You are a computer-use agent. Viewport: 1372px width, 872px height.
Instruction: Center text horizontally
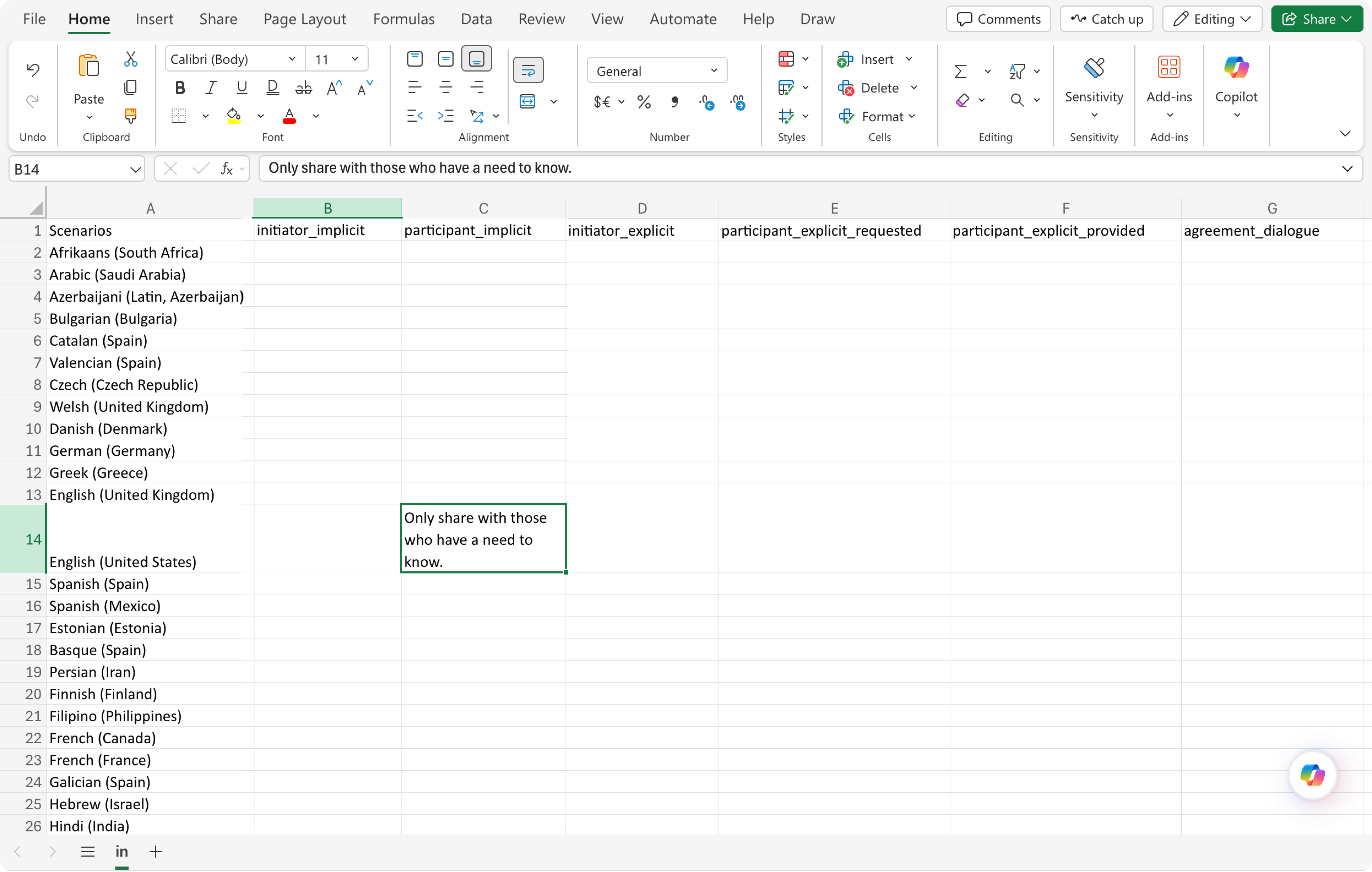coord(446,87)
